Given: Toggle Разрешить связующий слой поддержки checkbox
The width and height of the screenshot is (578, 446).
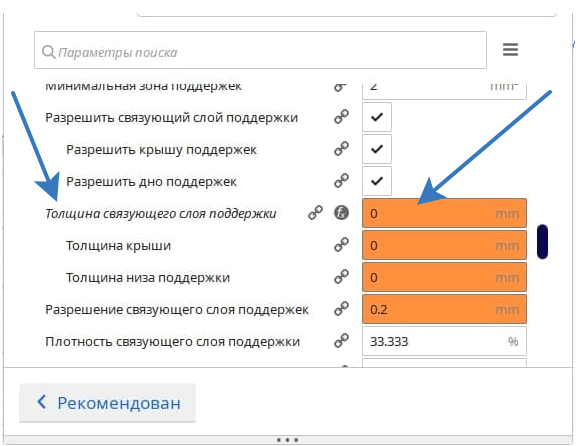Looking at the screenshot, I should pos(377,117).
